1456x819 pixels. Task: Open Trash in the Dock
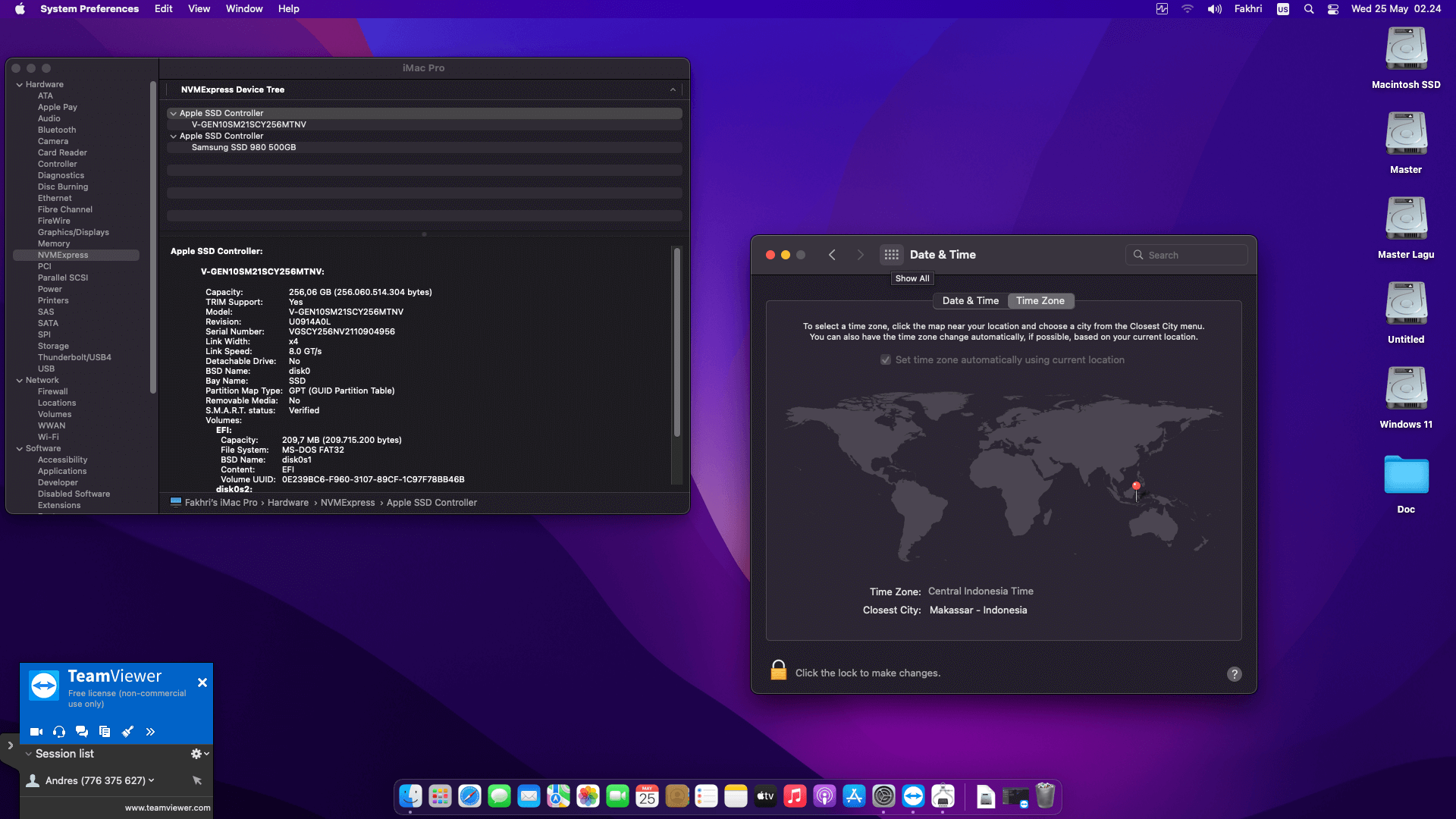point(1045,796)
